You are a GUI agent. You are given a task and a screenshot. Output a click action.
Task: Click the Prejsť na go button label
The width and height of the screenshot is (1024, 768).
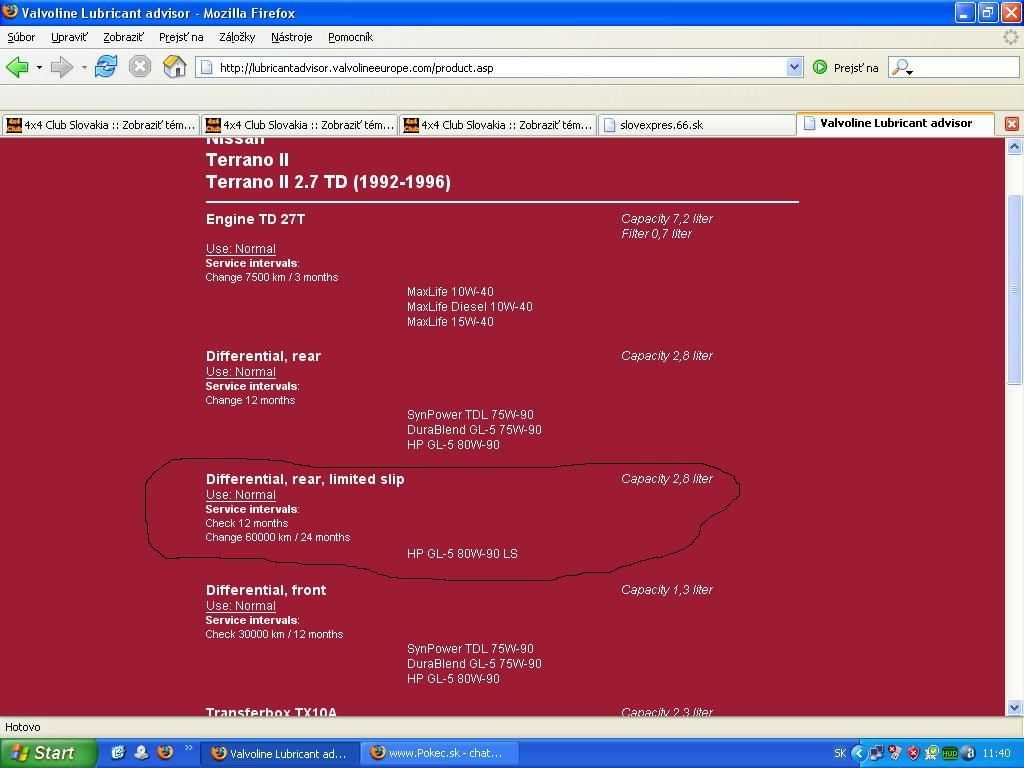(856, 68)
